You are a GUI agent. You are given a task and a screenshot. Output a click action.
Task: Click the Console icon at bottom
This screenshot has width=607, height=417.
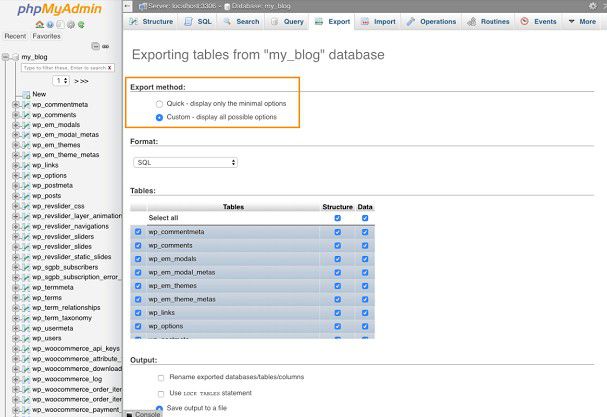tap(129, 414)
